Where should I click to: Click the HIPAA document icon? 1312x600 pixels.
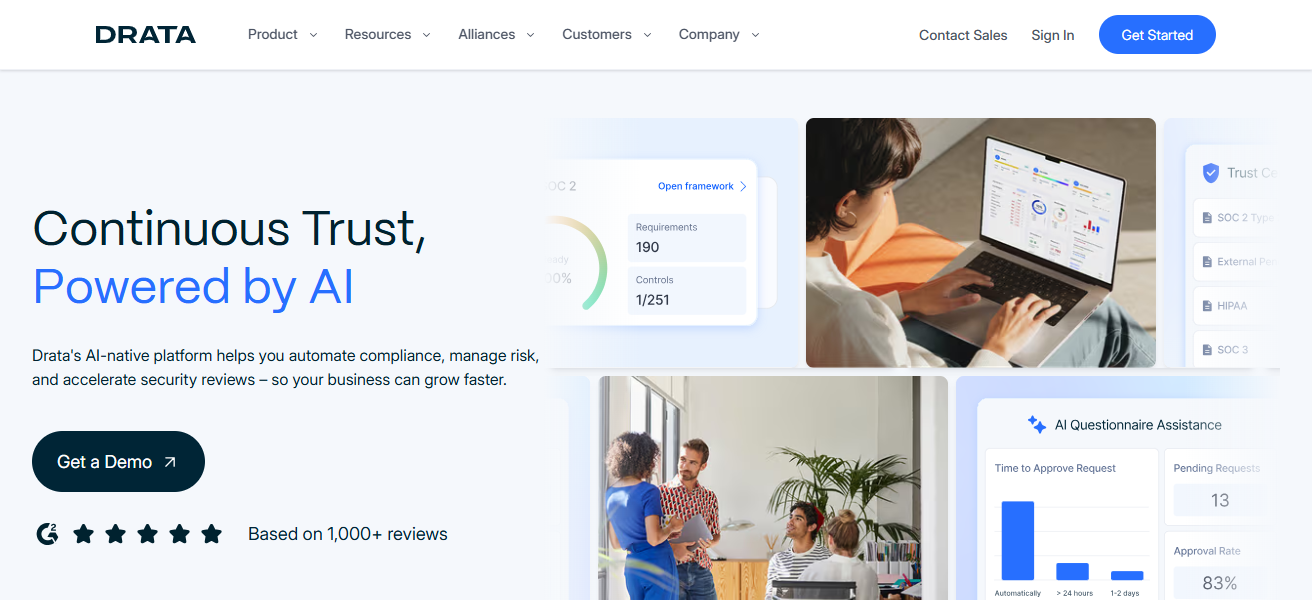1205,306
